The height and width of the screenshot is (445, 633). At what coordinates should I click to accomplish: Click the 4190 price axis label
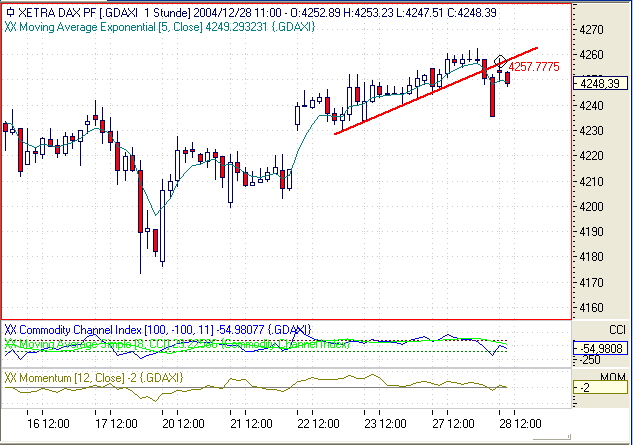click(x=591, y=232)
